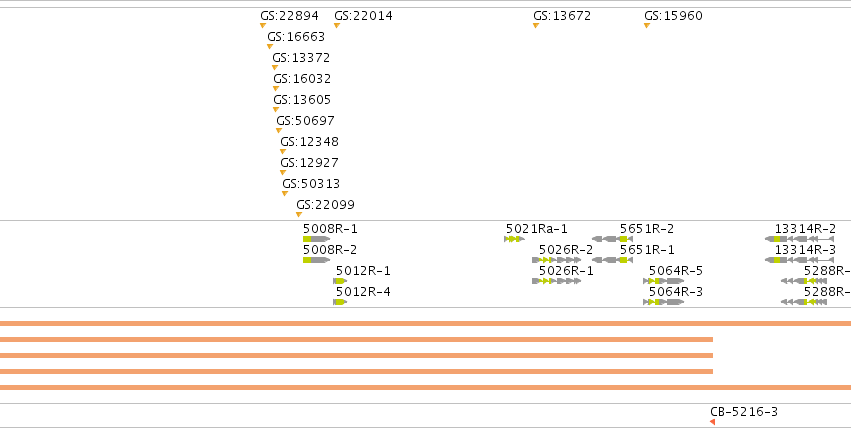Click the 5012R-4 transcript name
851x428 pixels.
coord(363,292)
